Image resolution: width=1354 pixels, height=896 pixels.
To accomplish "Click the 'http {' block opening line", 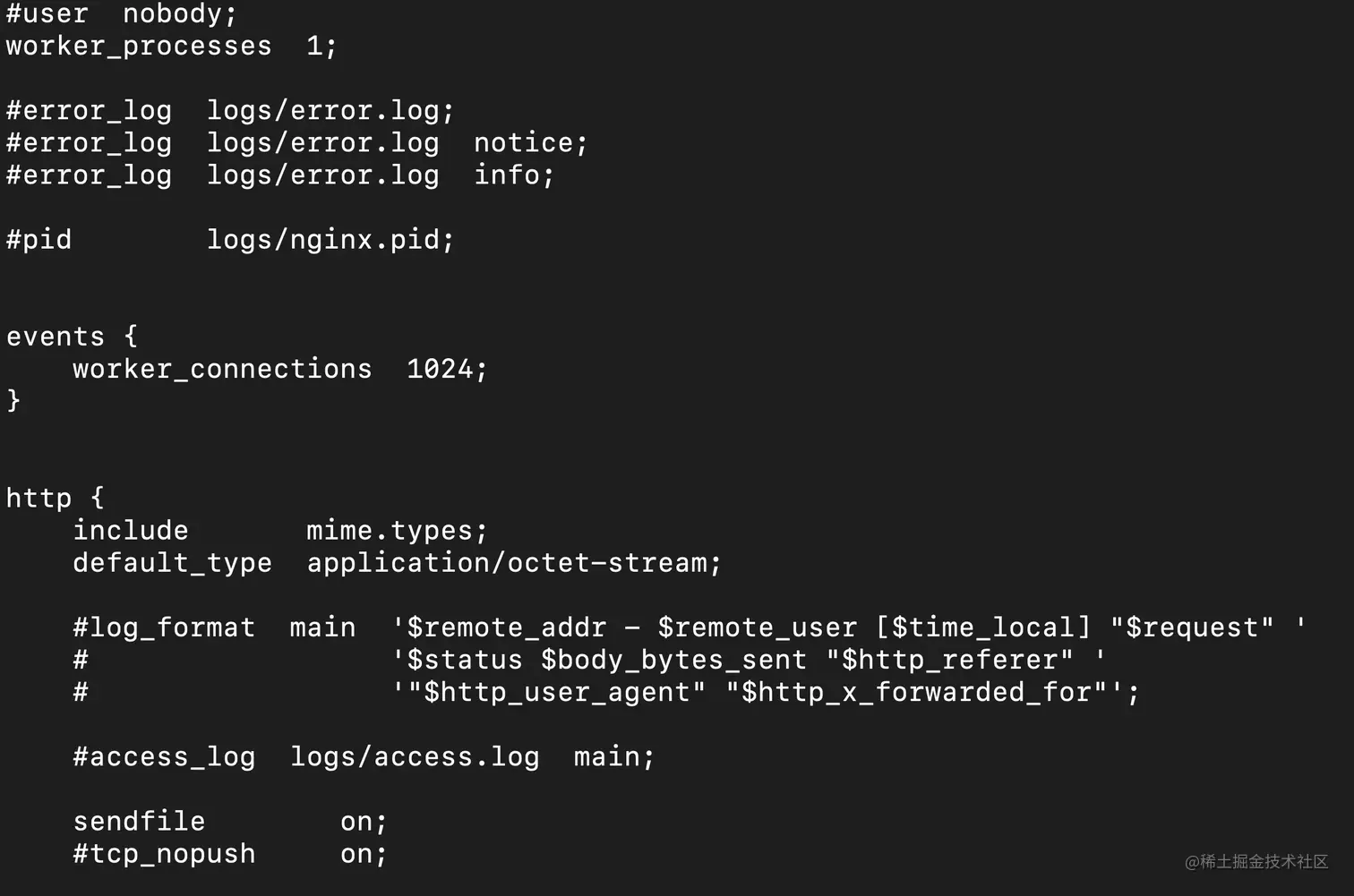I will pos(55,498).
